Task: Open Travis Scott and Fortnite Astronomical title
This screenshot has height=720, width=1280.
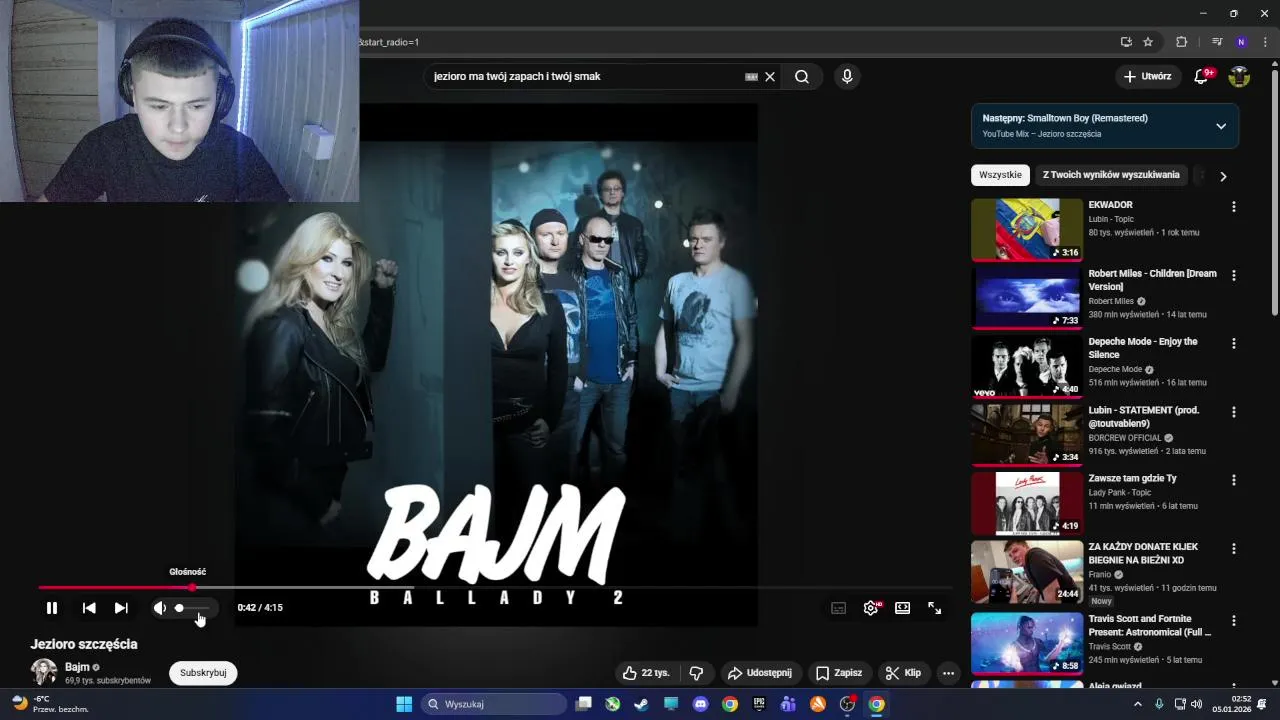Action: point(1150,625)
